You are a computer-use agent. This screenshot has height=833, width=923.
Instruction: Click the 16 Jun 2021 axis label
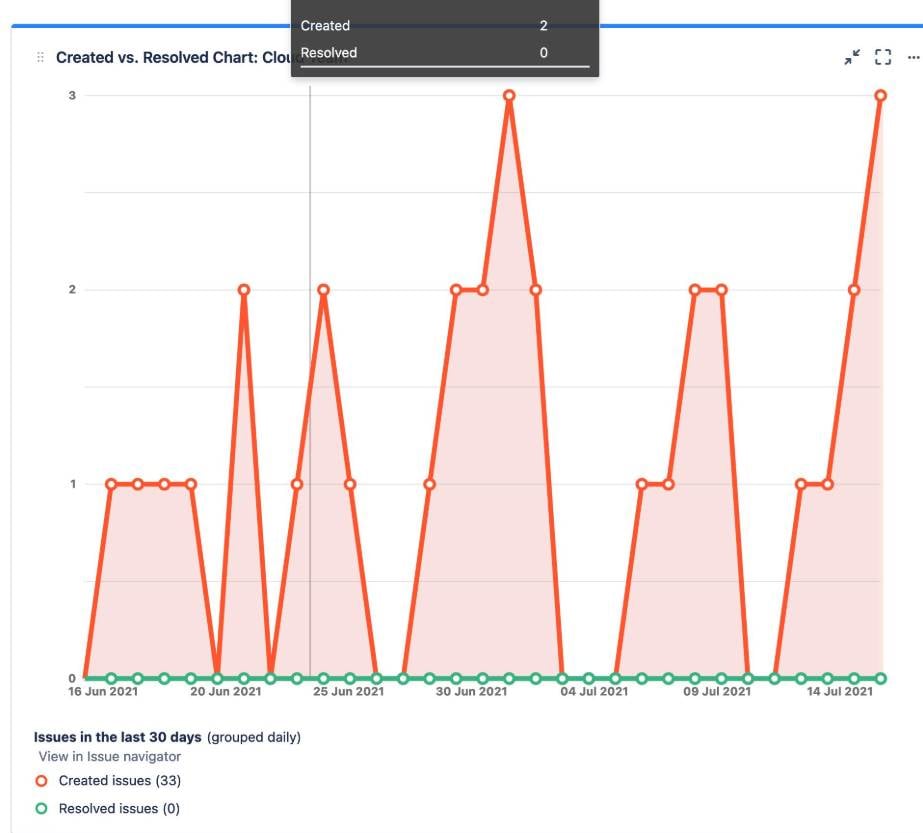103,692
